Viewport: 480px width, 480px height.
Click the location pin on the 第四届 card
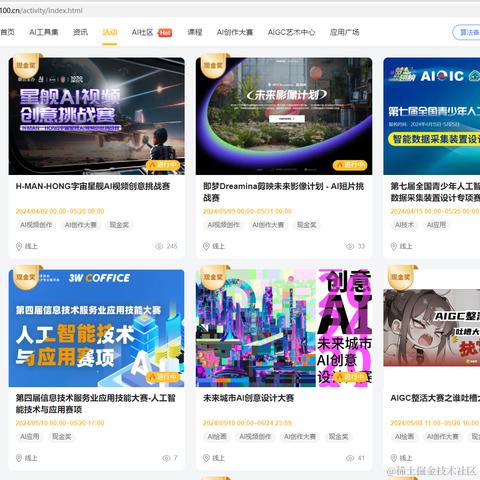(19, 458)
